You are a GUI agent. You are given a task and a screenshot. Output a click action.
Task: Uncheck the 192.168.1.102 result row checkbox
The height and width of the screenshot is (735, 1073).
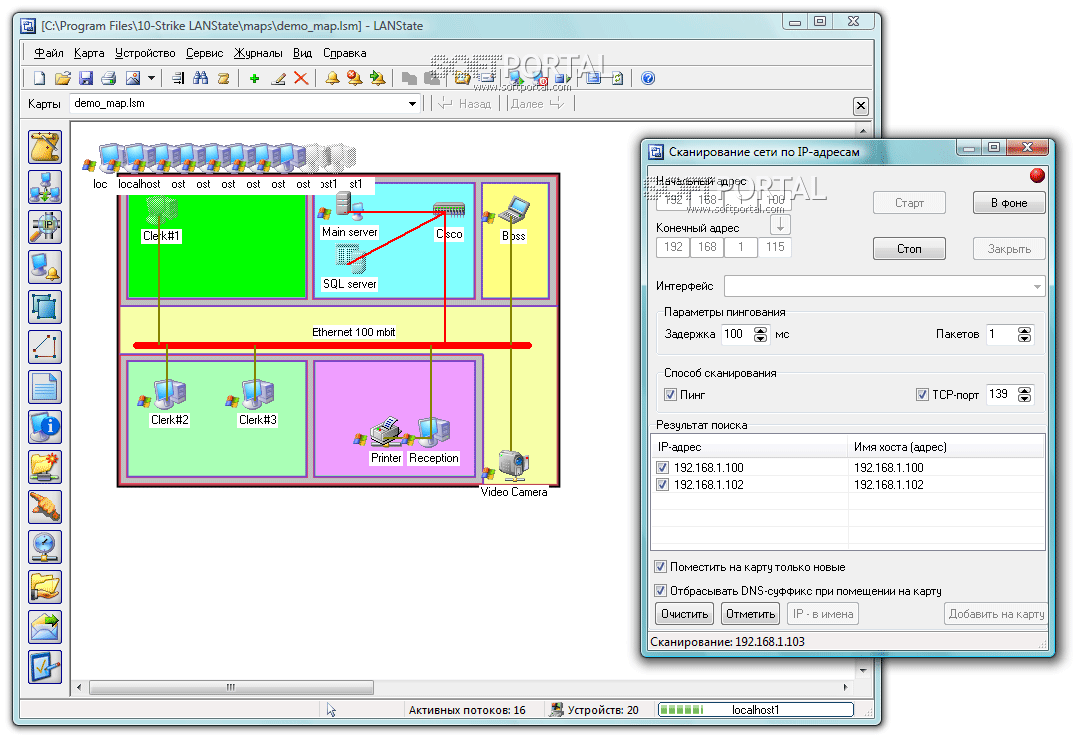[x=662, y=485]
